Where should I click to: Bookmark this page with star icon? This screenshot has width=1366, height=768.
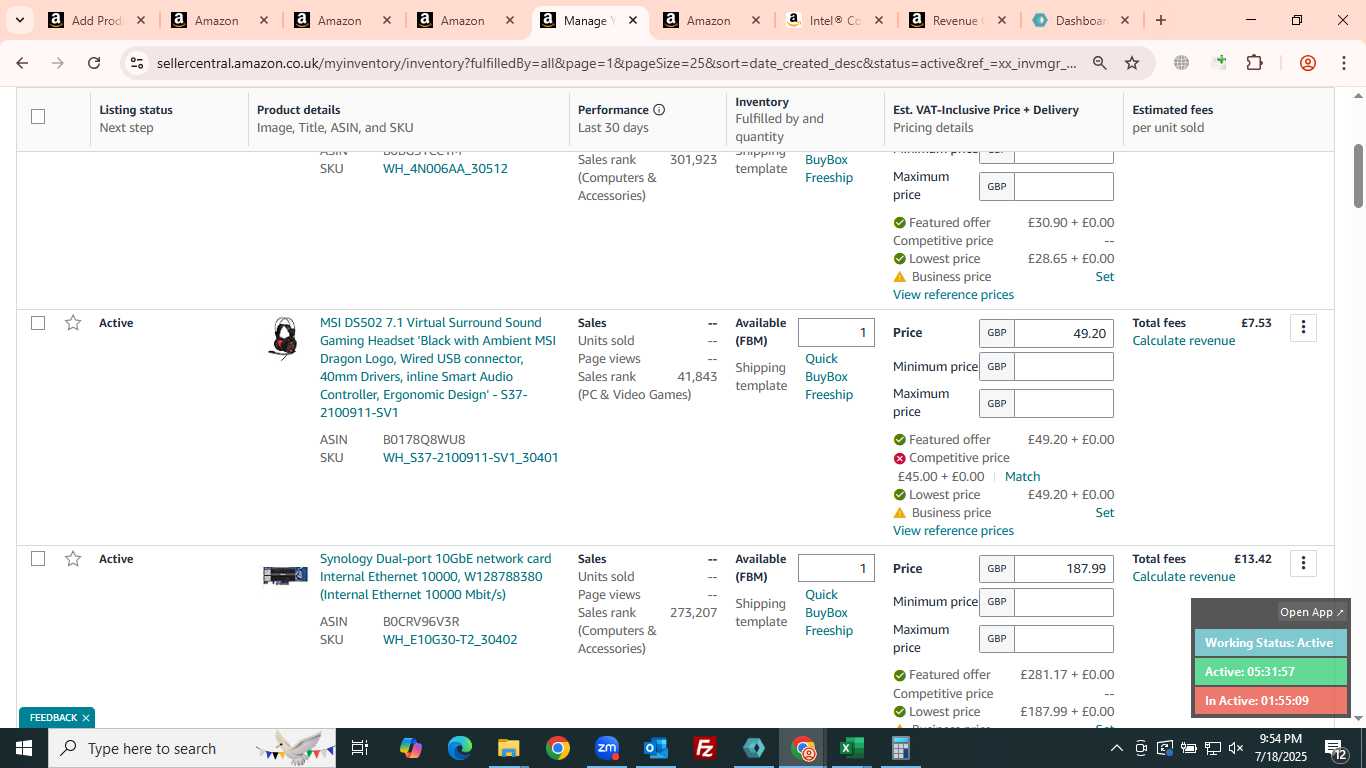click(x=1132, y=63)
